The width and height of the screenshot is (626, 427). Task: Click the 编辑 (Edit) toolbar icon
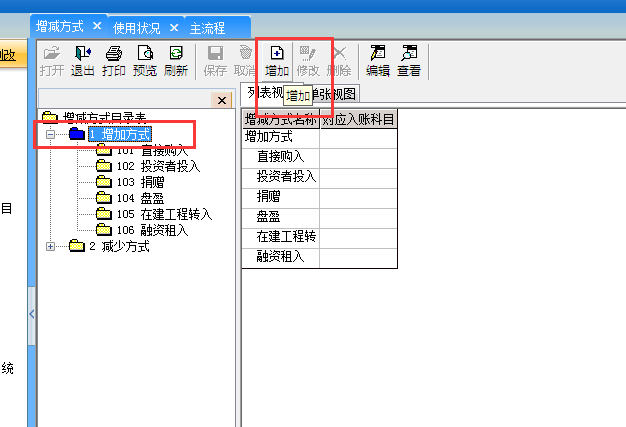(378, 60)
